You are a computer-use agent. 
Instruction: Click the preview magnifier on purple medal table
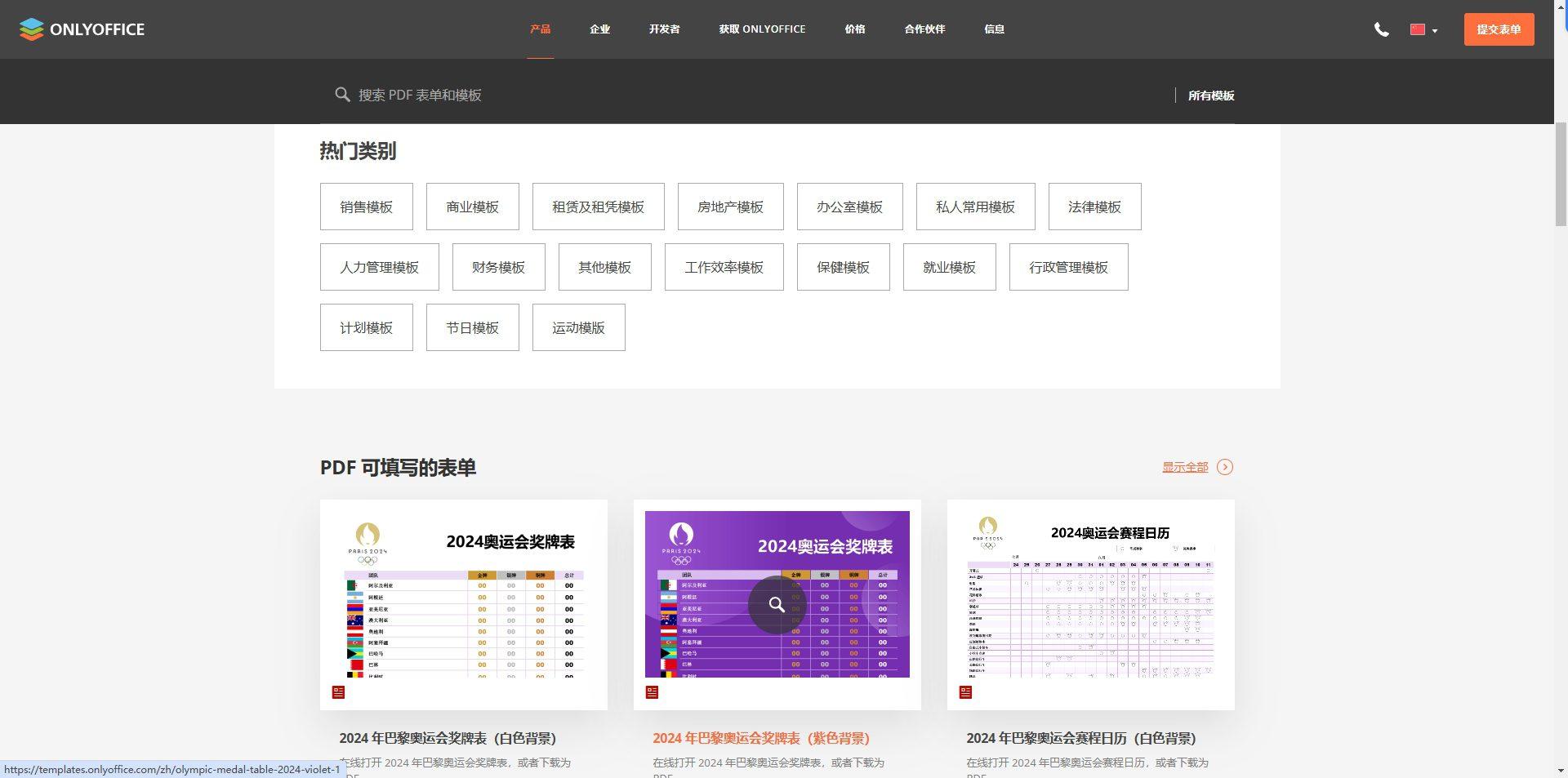tap(777, 605)
